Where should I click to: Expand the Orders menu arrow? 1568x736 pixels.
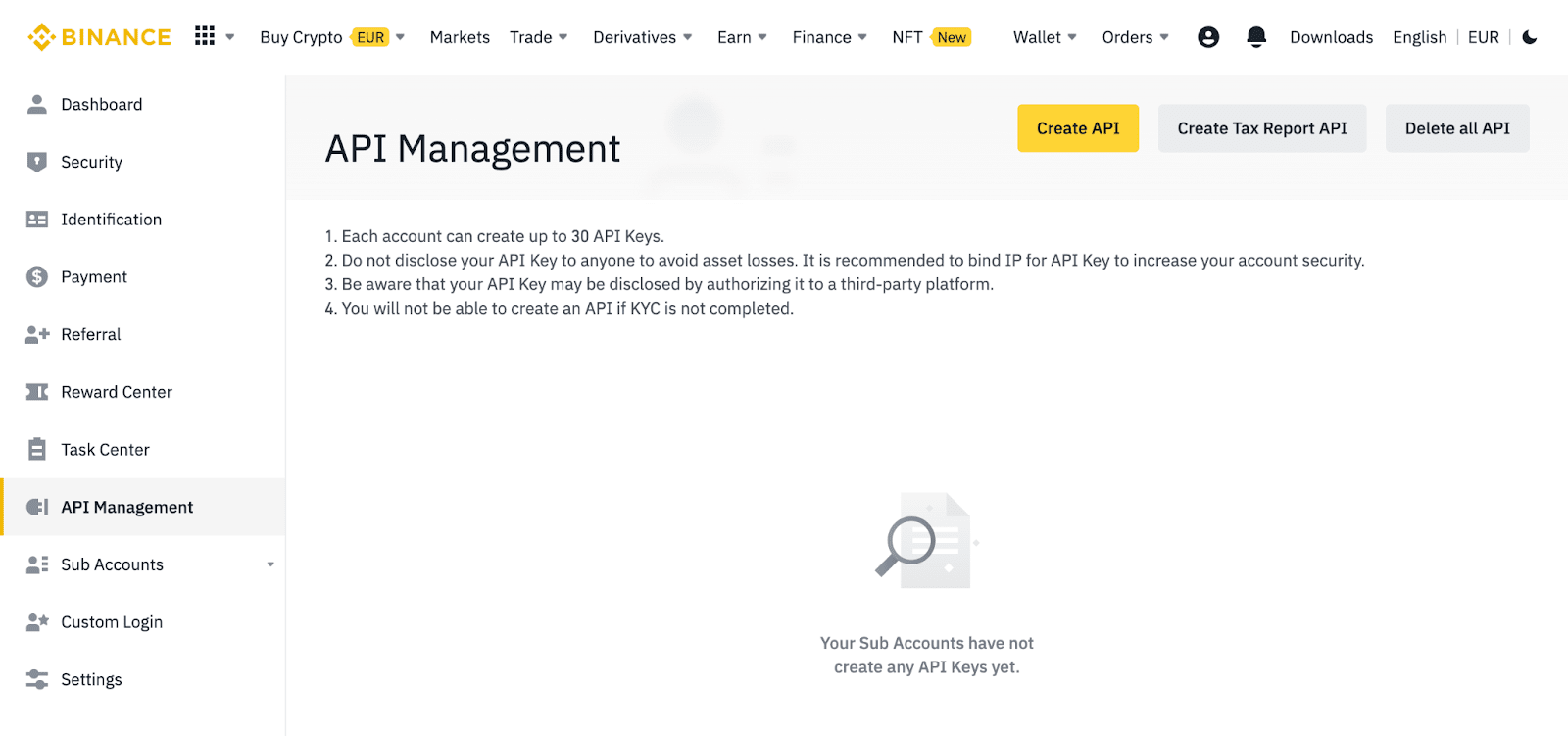[1164, 37]
